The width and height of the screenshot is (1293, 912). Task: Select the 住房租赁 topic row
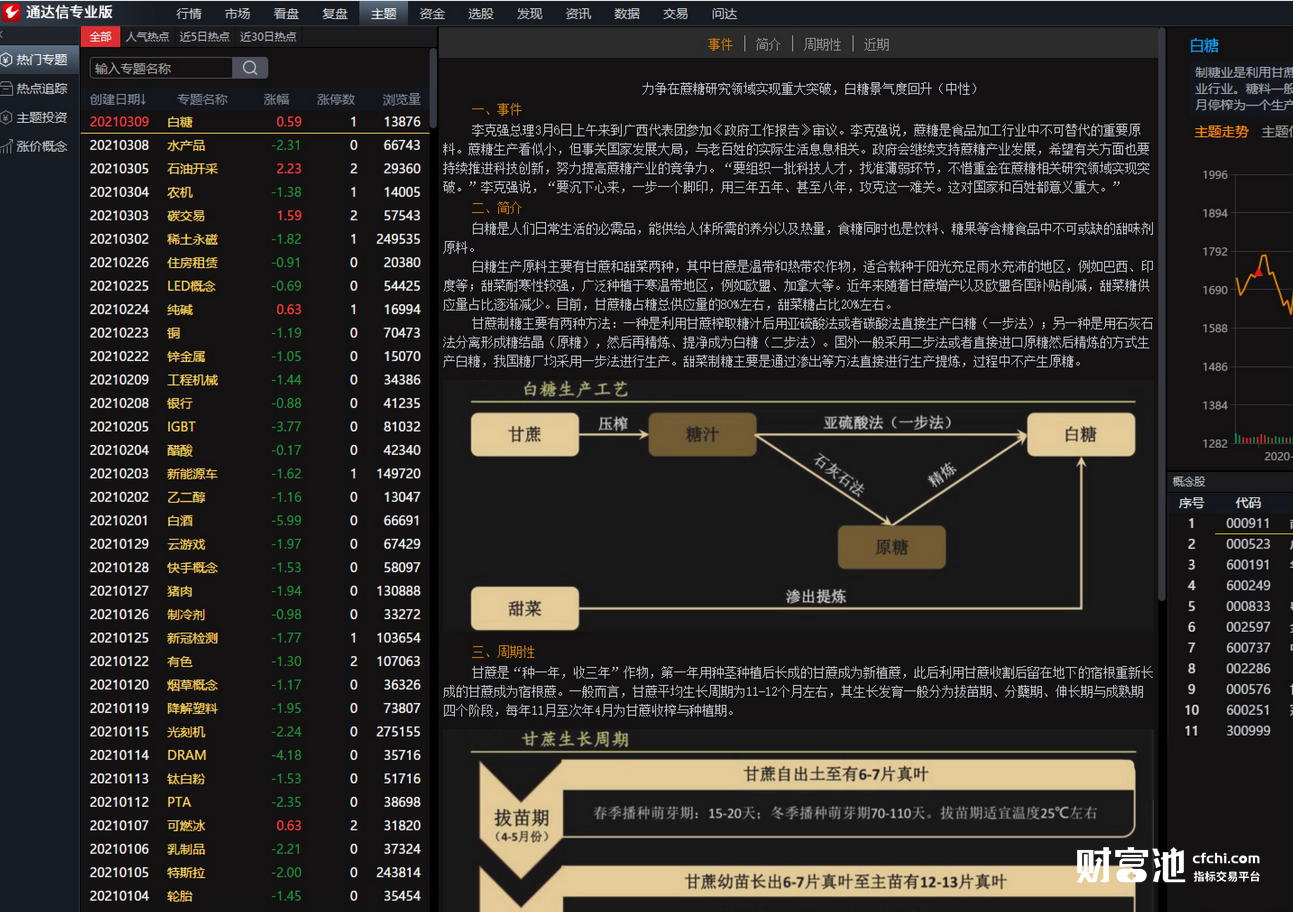(x=255, y=263)
